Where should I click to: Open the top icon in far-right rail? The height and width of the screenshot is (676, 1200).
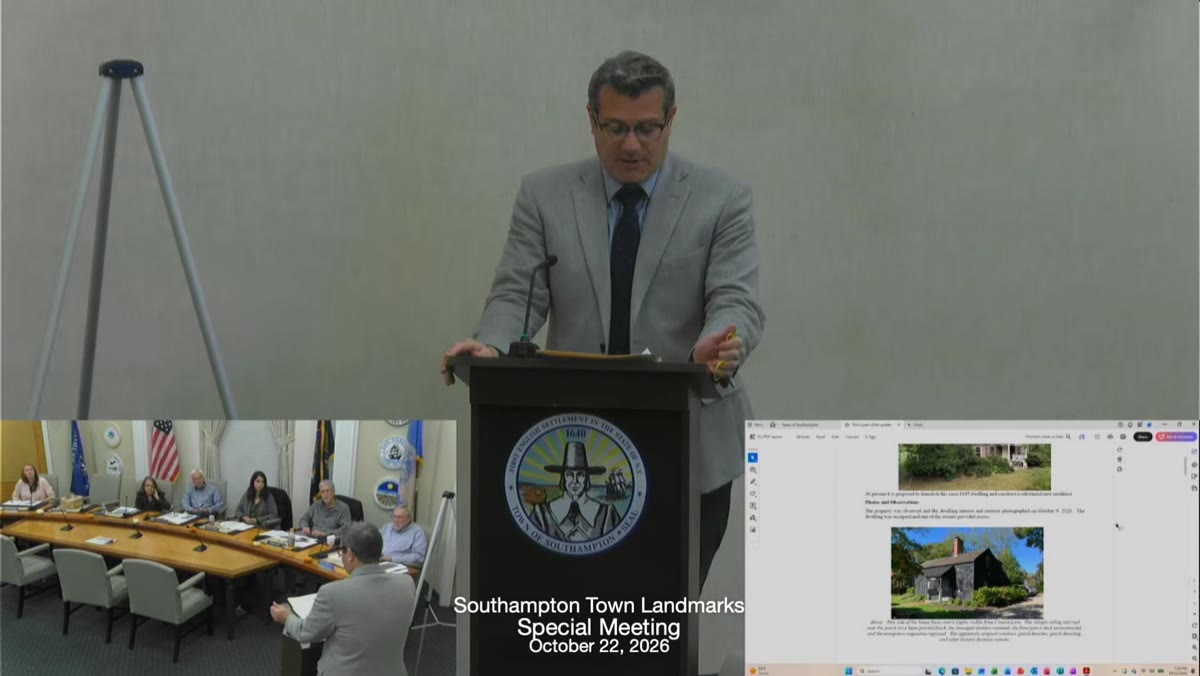pos(1194,451)
